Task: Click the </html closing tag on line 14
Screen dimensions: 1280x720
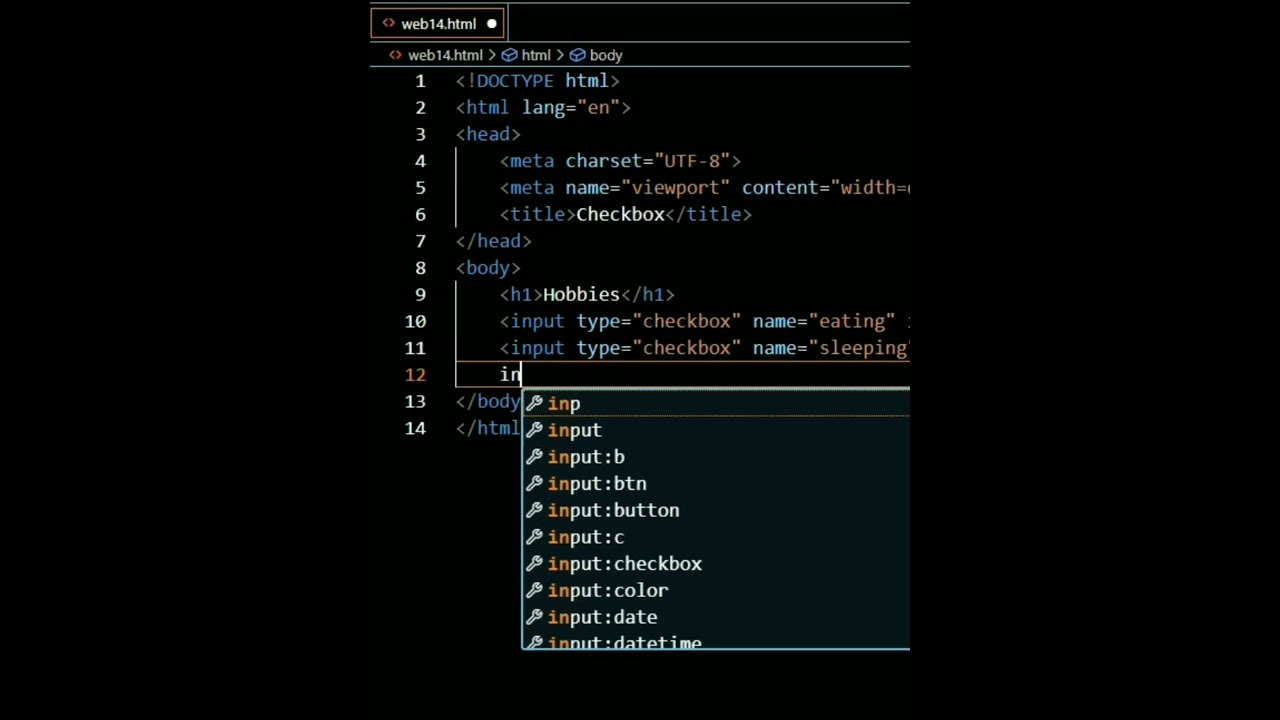Action: [x=488, y=428]
